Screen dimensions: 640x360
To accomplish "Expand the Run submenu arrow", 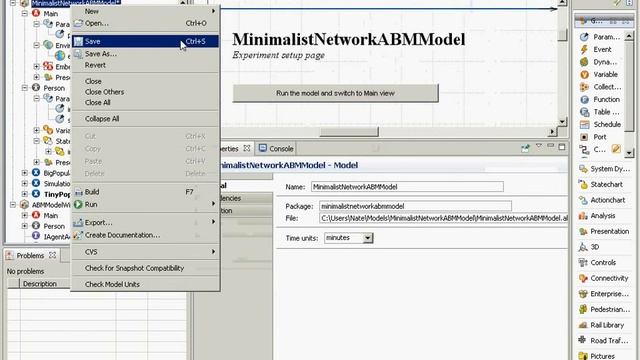I will (213, 203).
